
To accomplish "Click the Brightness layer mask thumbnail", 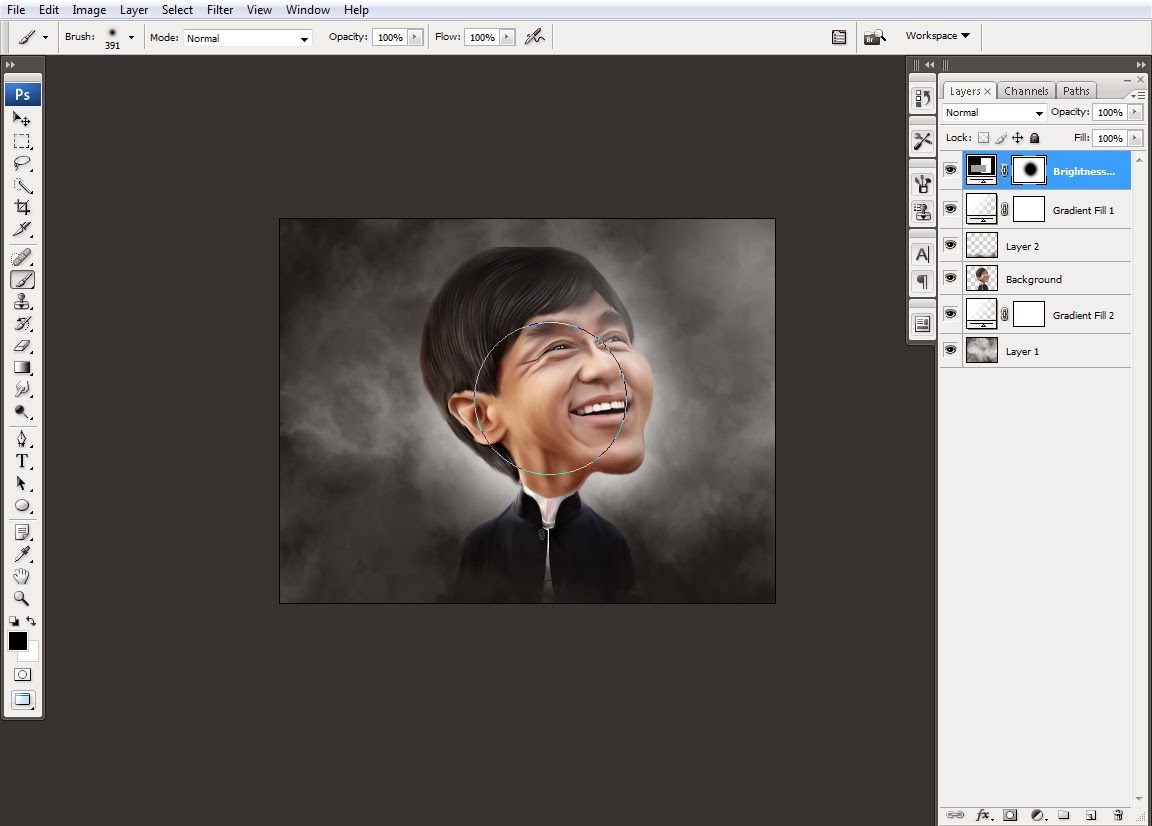I will 1029,170.
